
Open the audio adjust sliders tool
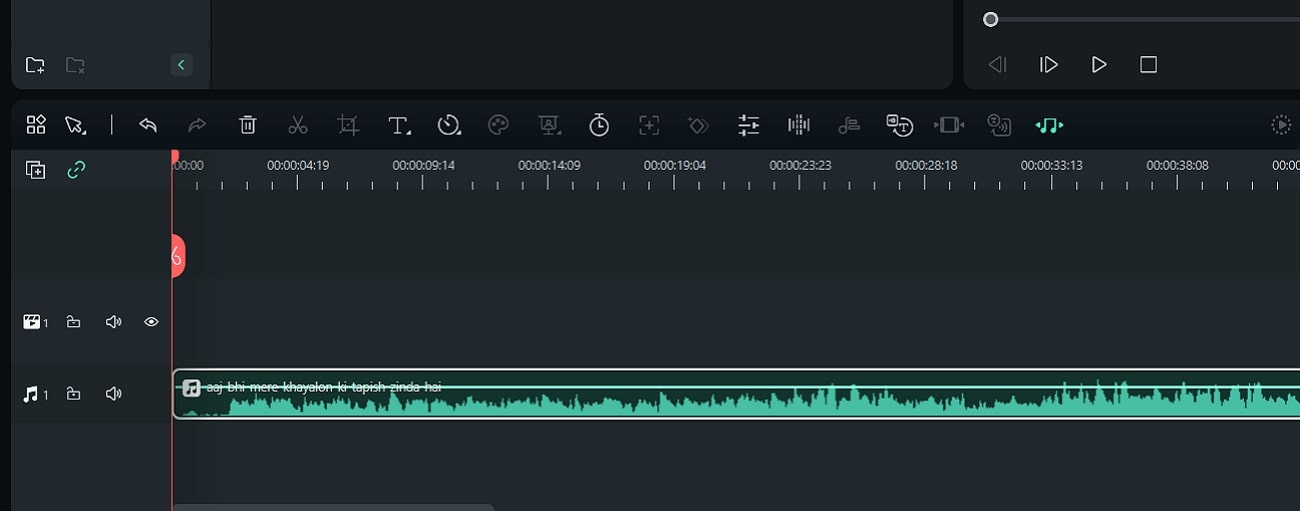748,125
